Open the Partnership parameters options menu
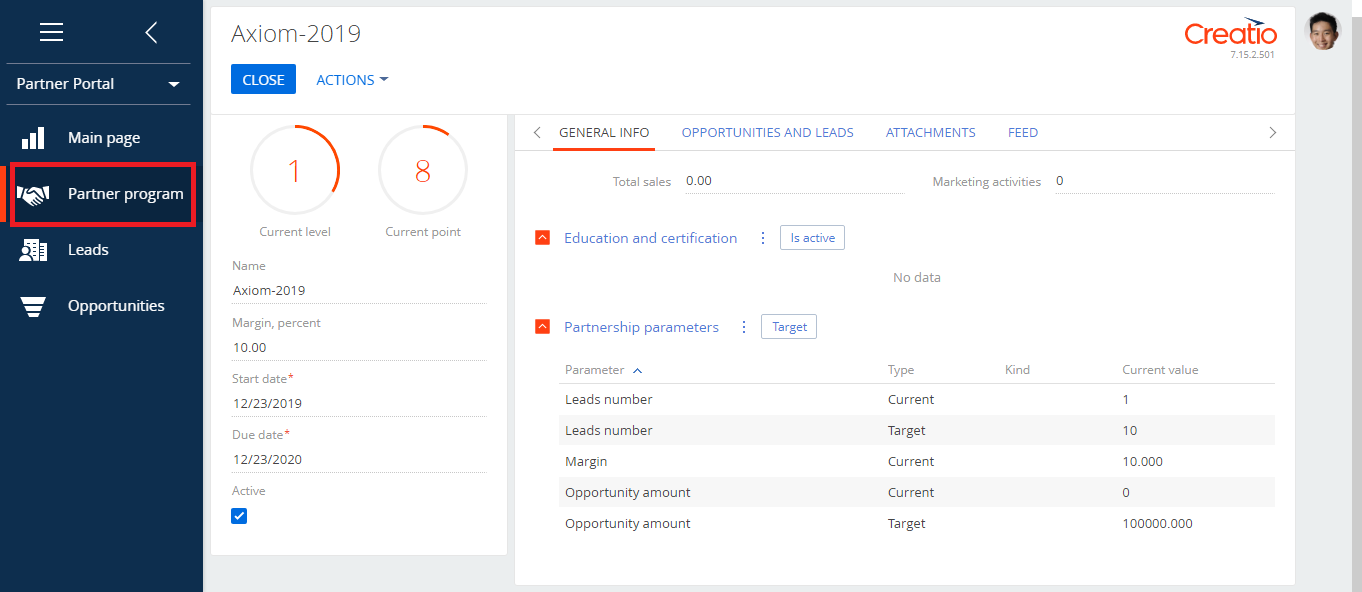The width and height of the screenshot is (1362, 592). pyautogui.click(x=744, y=326)
